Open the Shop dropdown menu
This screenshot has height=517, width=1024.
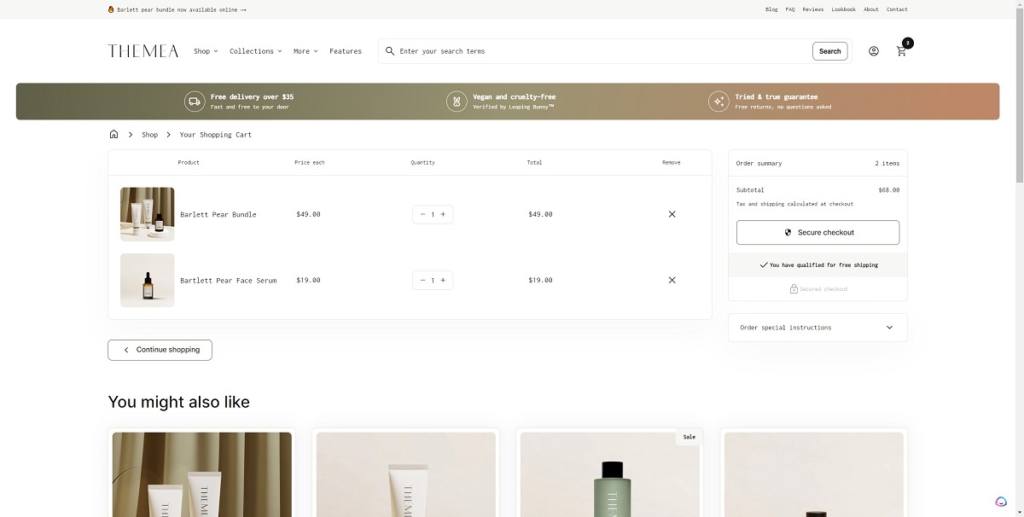coord(205,51)
